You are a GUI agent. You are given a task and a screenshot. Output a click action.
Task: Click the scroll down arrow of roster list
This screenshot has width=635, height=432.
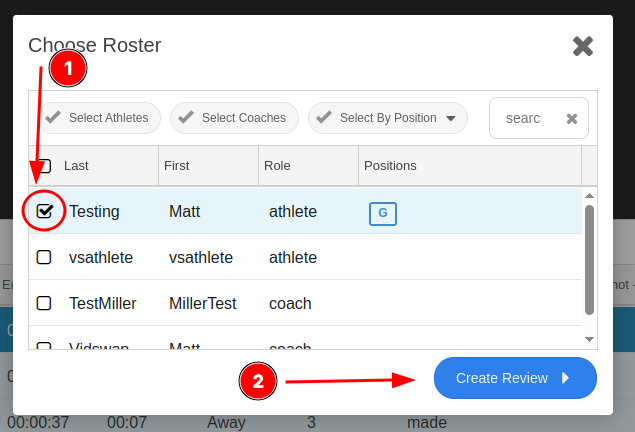point(589,339)
